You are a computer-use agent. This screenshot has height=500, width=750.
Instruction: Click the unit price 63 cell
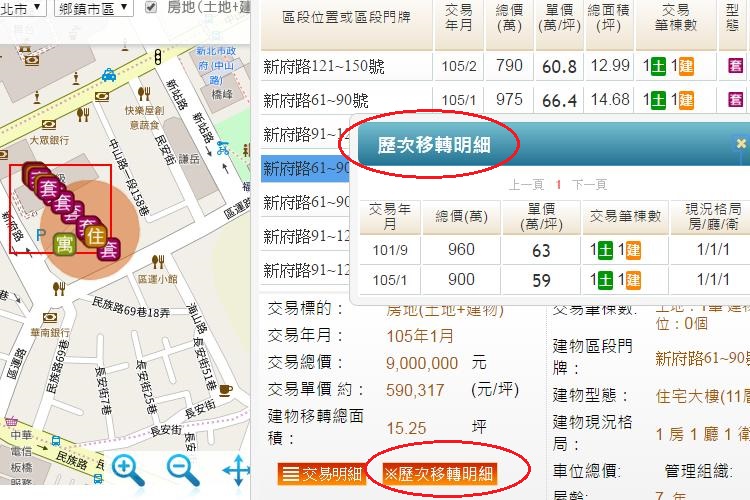[541, 251]
